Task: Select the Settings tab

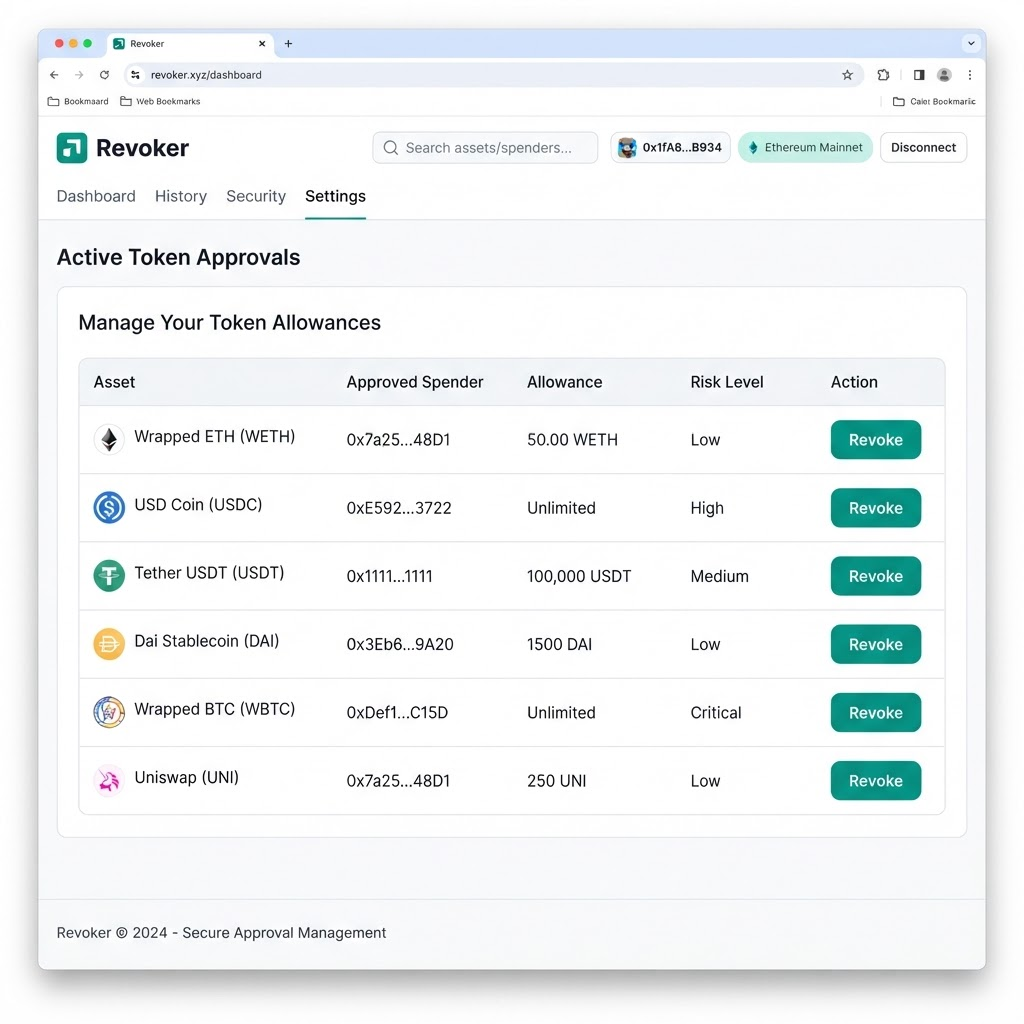Action: tap(335, 196)
